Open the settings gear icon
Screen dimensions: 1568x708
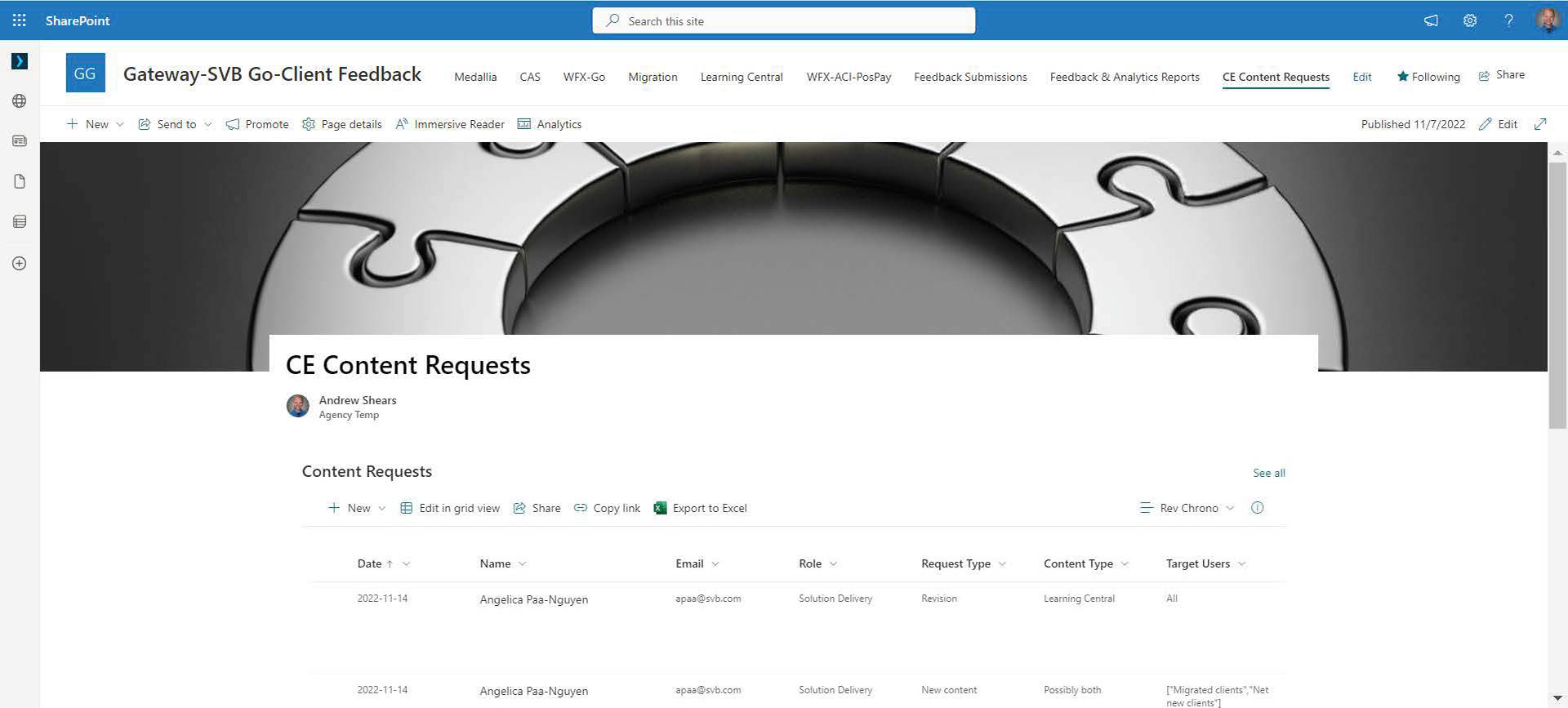[x=1470, y=20]
